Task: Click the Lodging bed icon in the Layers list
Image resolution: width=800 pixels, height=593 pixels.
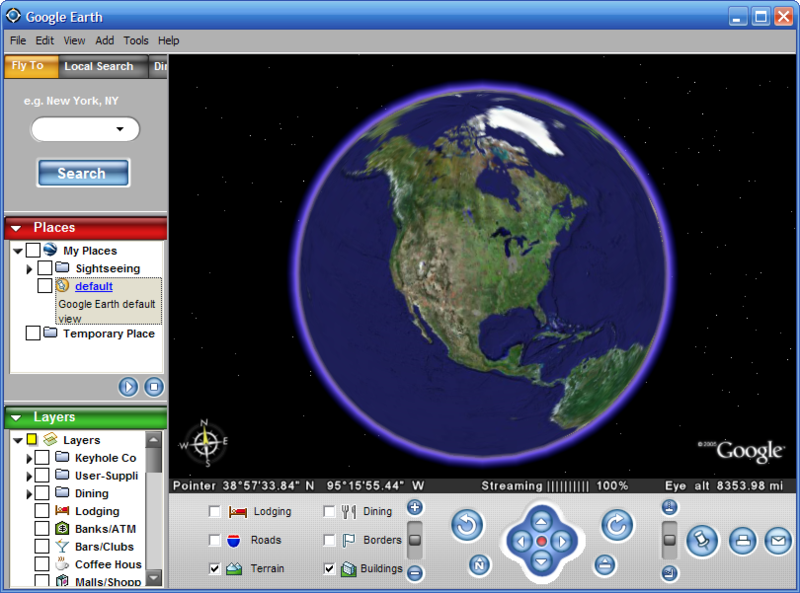Action: (x=62, y=510)
